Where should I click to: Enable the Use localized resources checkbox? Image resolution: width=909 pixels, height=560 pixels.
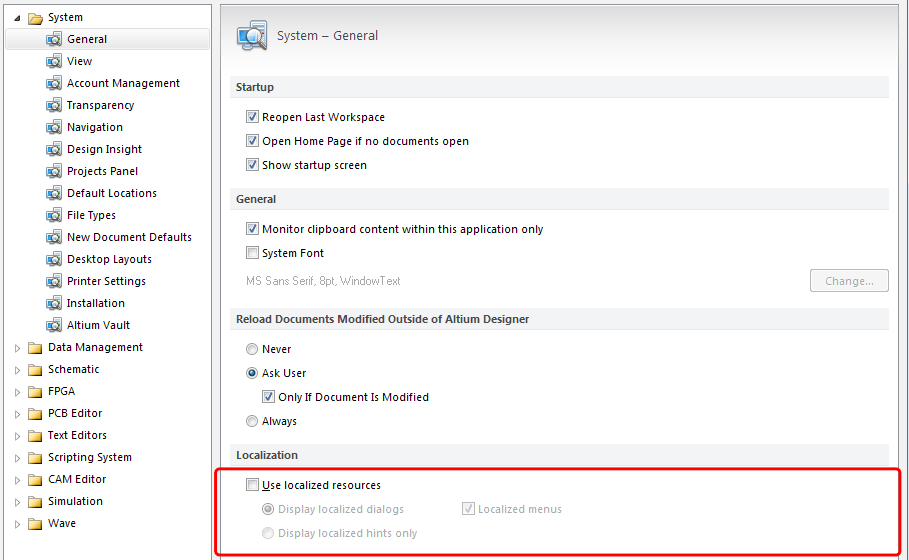point(253,485)
